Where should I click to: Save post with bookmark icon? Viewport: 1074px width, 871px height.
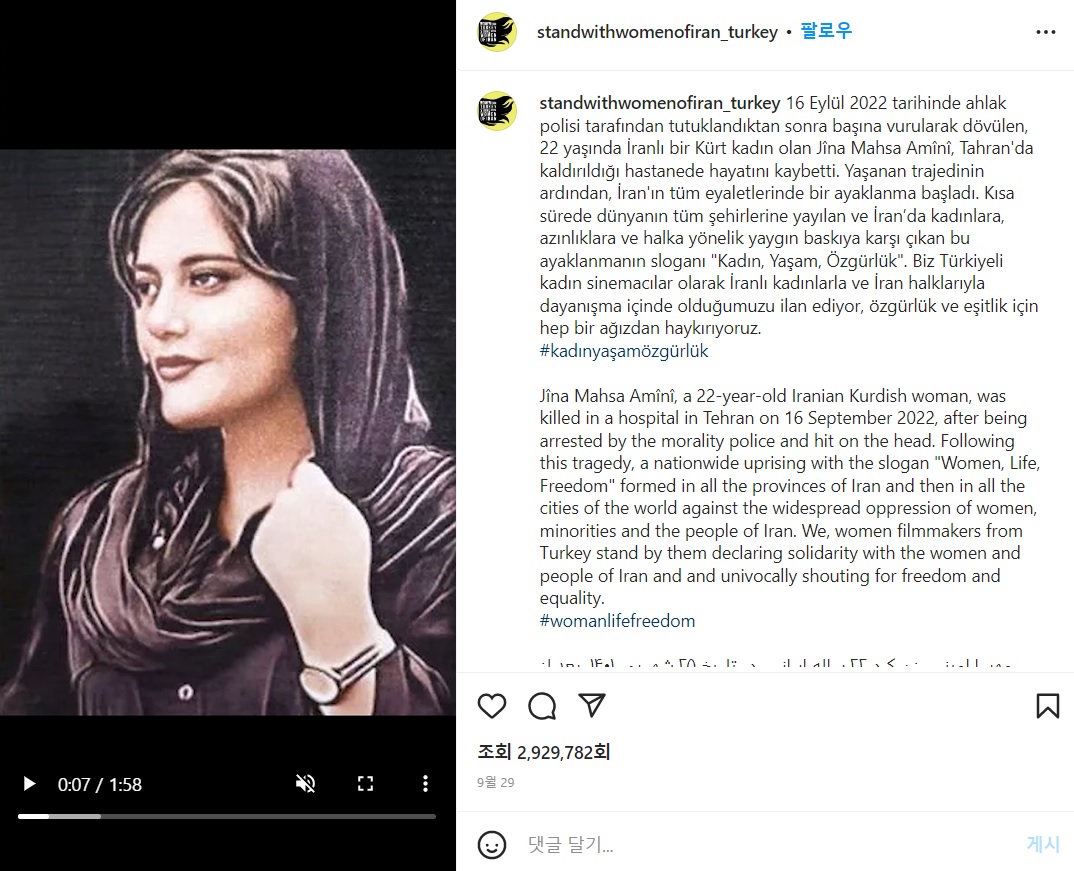pyautogui.click(x=1047, y=706)
